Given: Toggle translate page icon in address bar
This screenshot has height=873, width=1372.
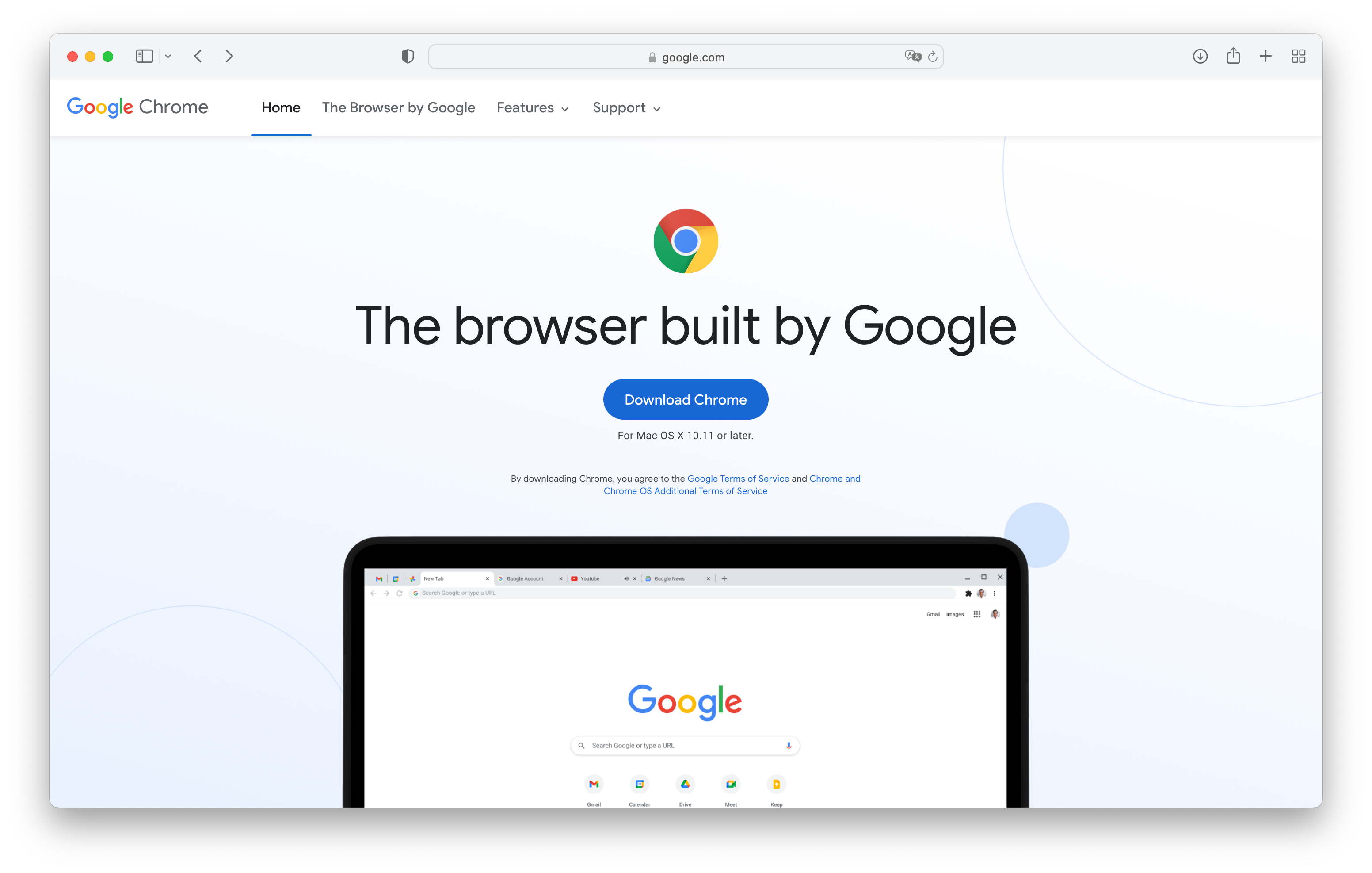Looking at the screenshot, I should 912,57.
